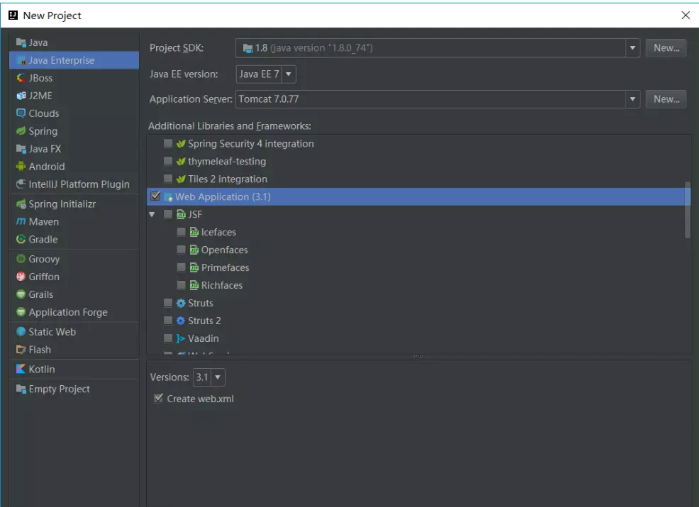The height and width of the screenshot is (507, 699).
Task: Enable the Icefaces checkbox
Action: click(181, 232)
